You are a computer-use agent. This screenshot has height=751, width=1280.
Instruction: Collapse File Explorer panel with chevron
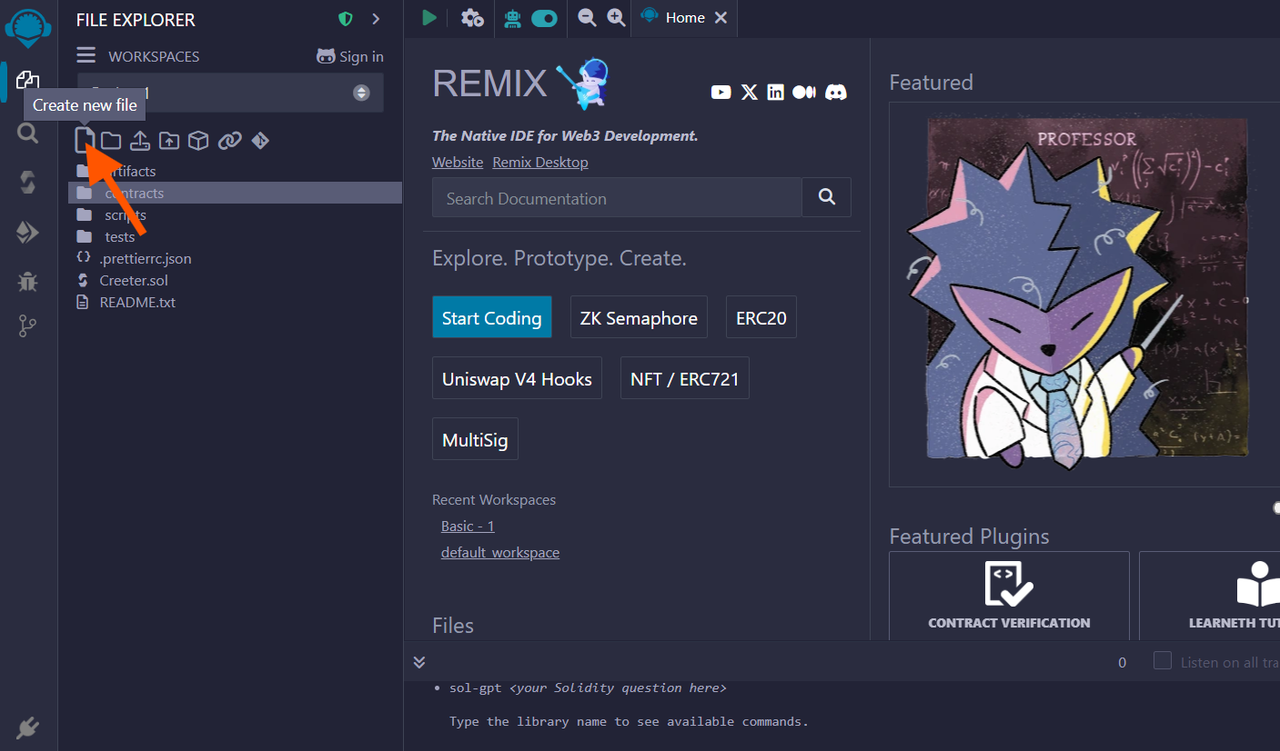376,19
